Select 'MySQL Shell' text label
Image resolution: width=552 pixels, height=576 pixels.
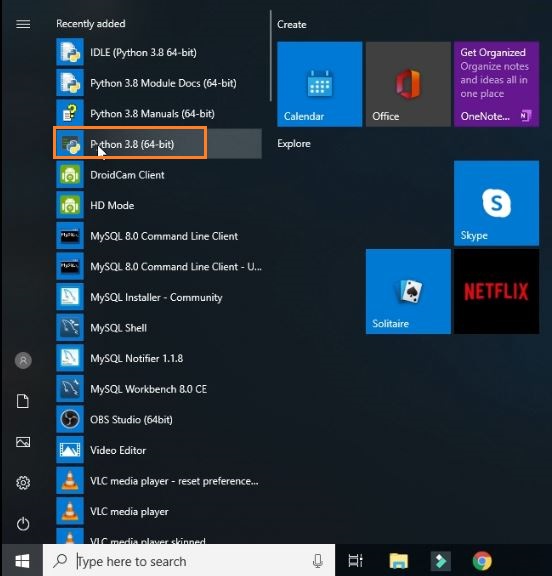(x=118, y=328)
